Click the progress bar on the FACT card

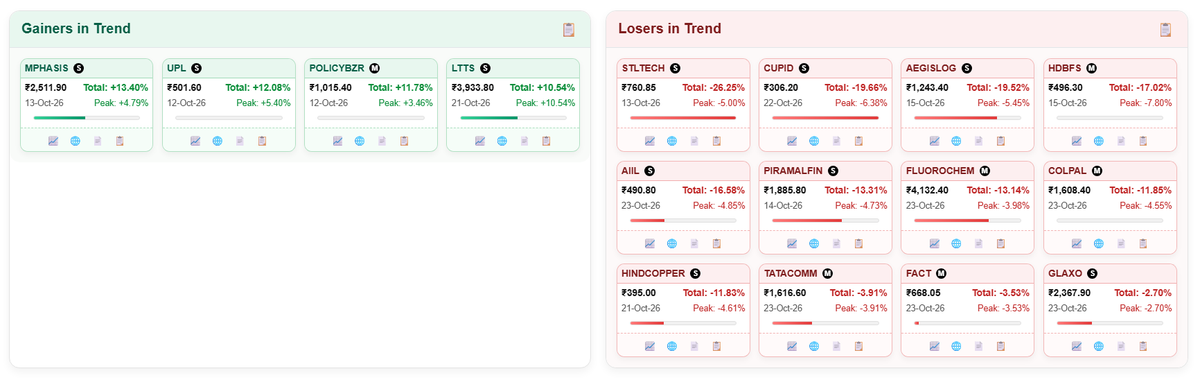[x=967, y=323]
